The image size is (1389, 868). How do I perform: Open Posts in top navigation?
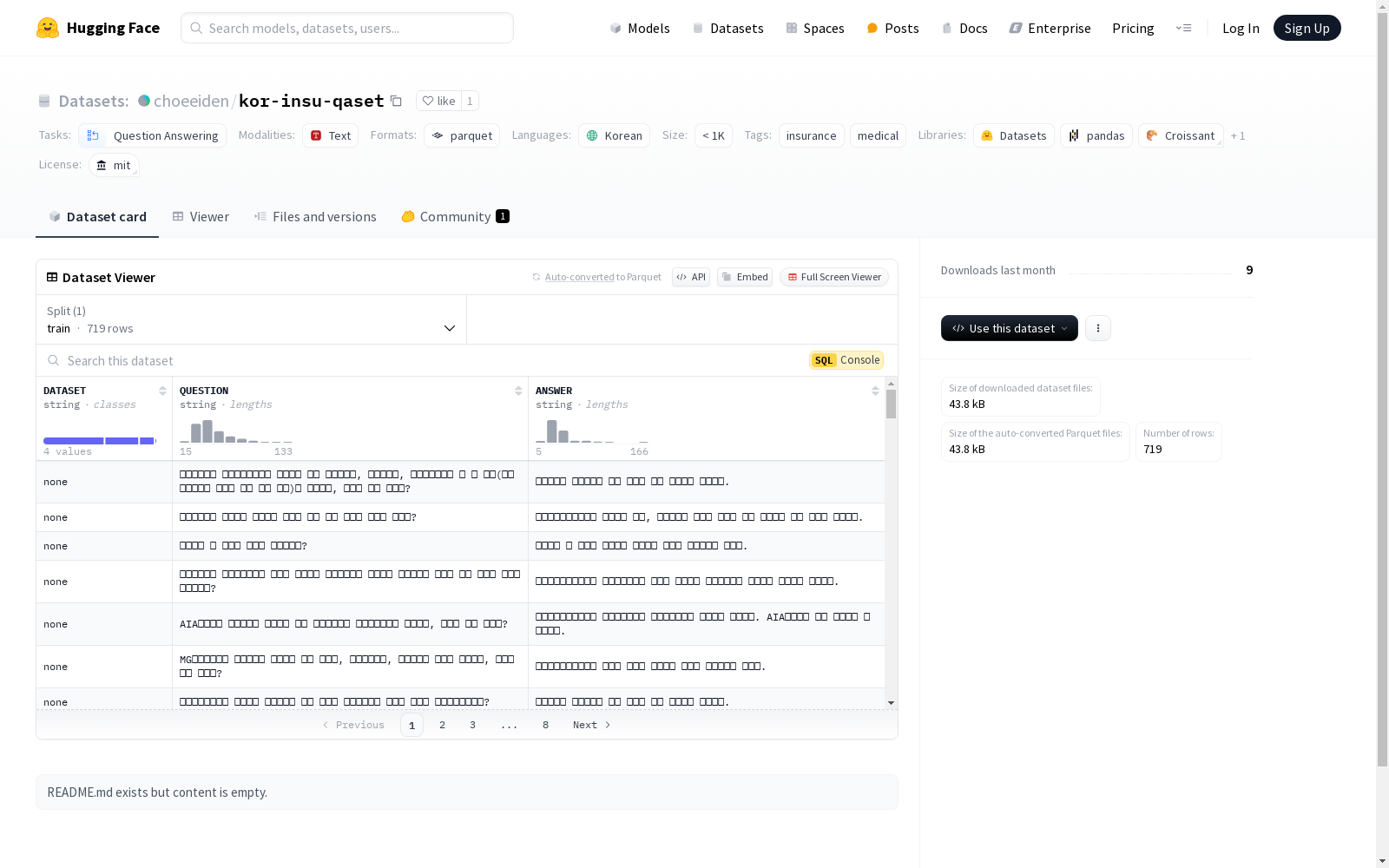[892, 28]
